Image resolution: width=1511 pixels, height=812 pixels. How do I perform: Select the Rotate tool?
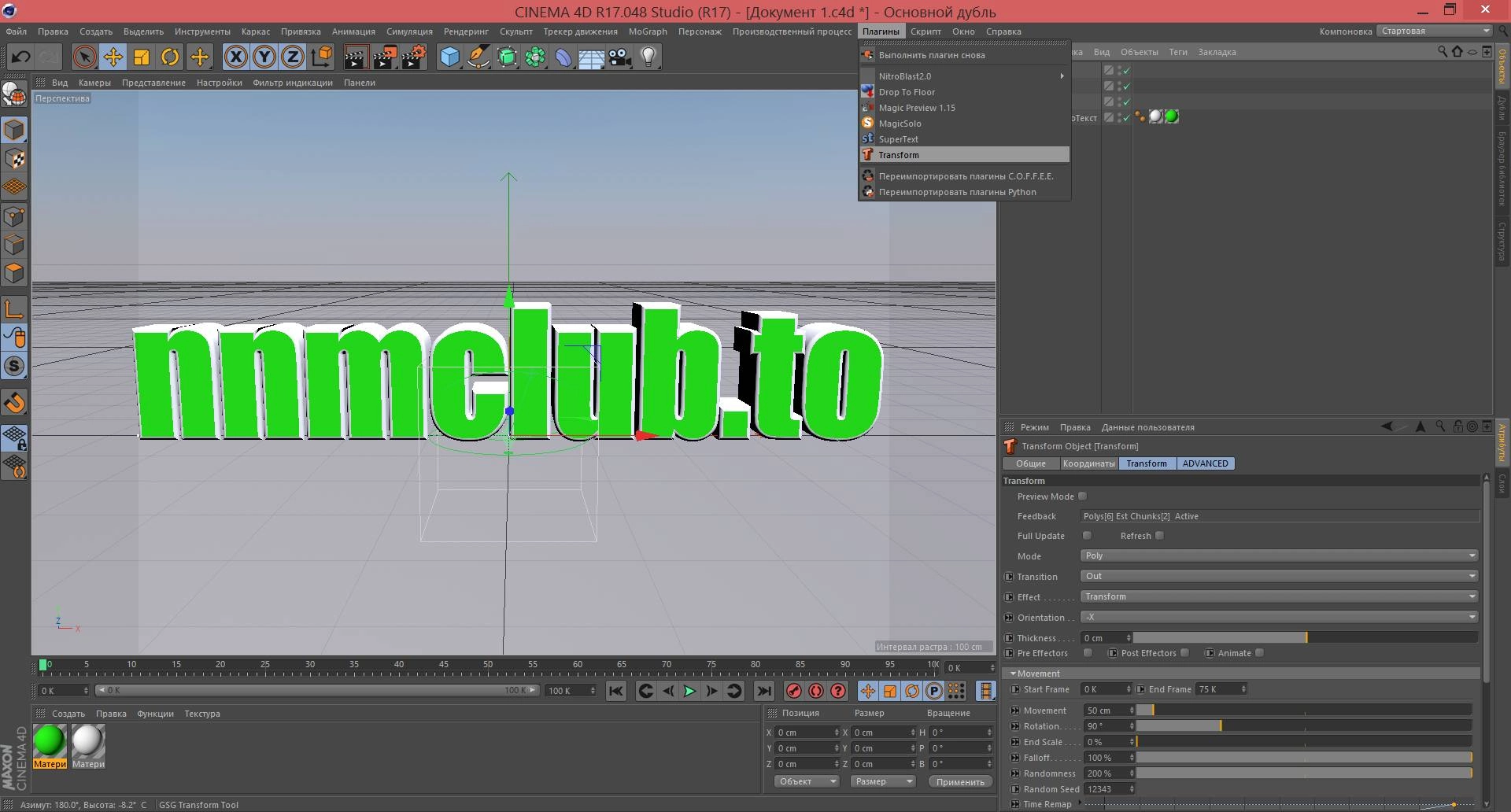pyautogui.click(x=170, y=57)
